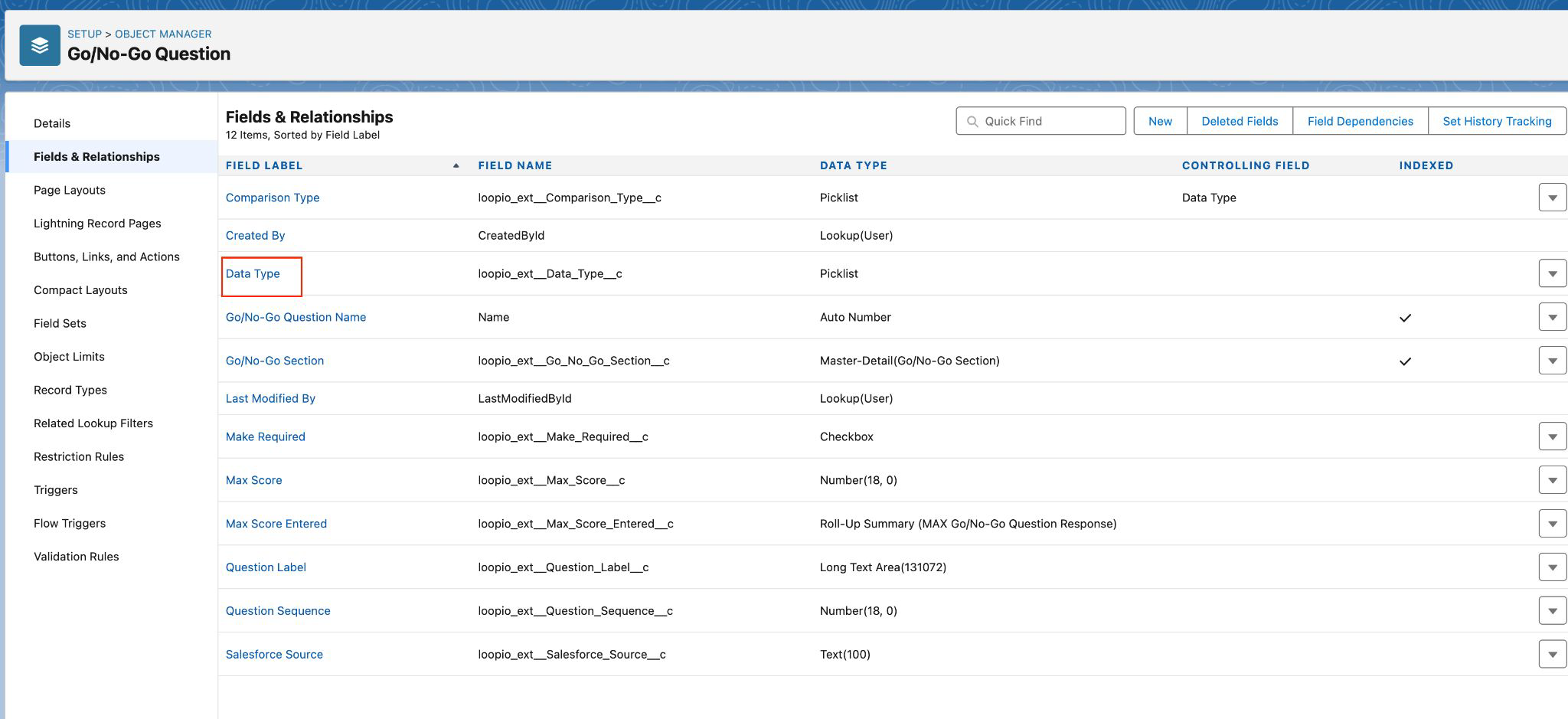Click the Roll-Up Summary data type cell
Screen dimensions: 1568x719
tap(969, 524)
